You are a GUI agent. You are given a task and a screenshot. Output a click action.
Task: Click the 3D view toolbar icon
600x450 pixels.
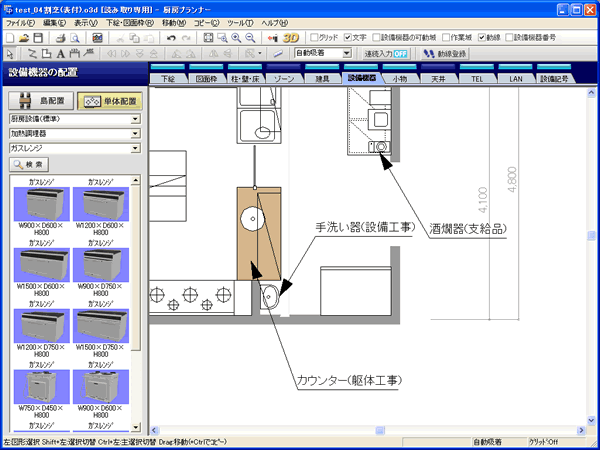294,37
